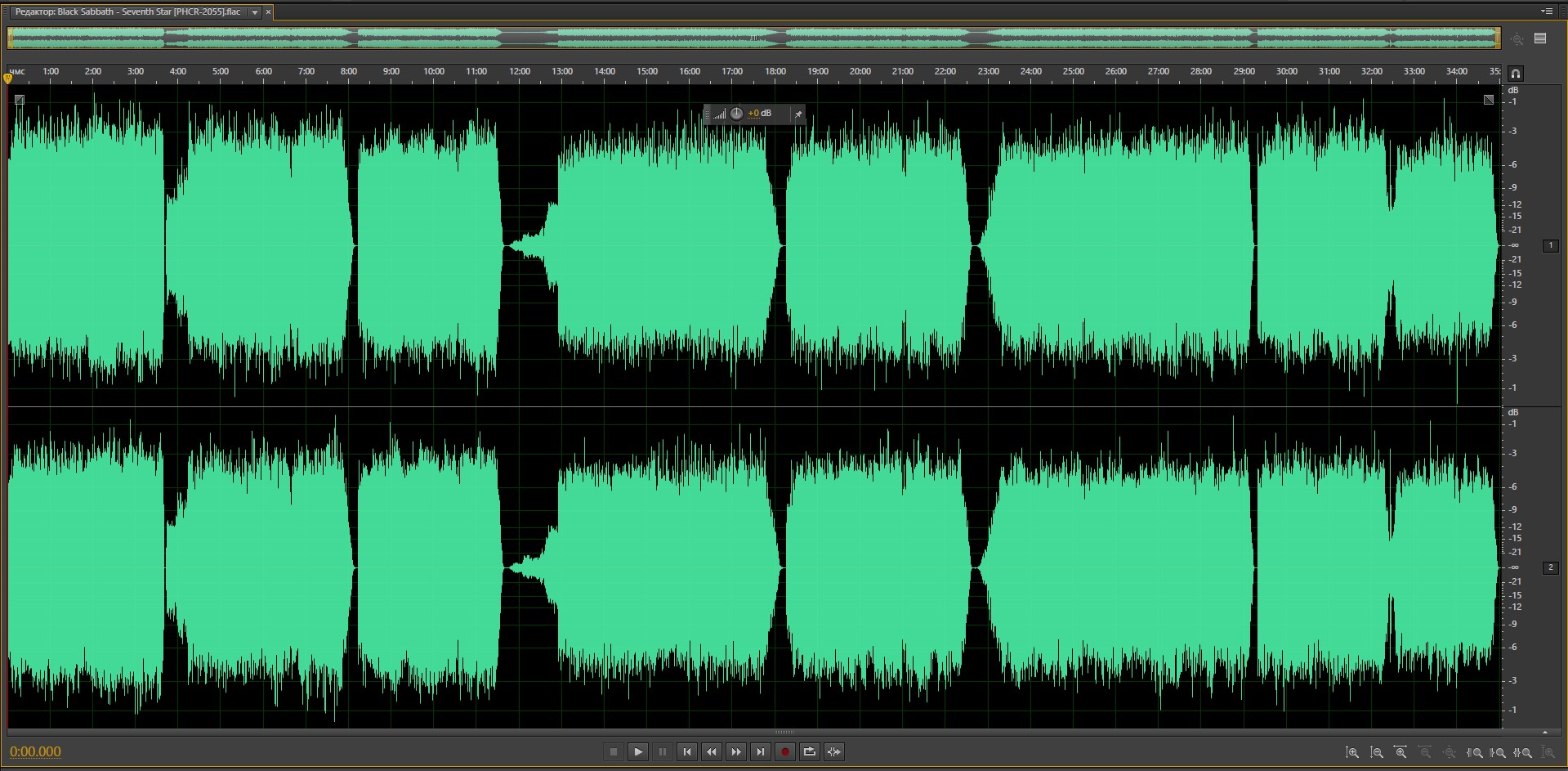Move playhead to next marker
The height and width of the screenshot is (771, 1568).
click(x=761, y=752)
